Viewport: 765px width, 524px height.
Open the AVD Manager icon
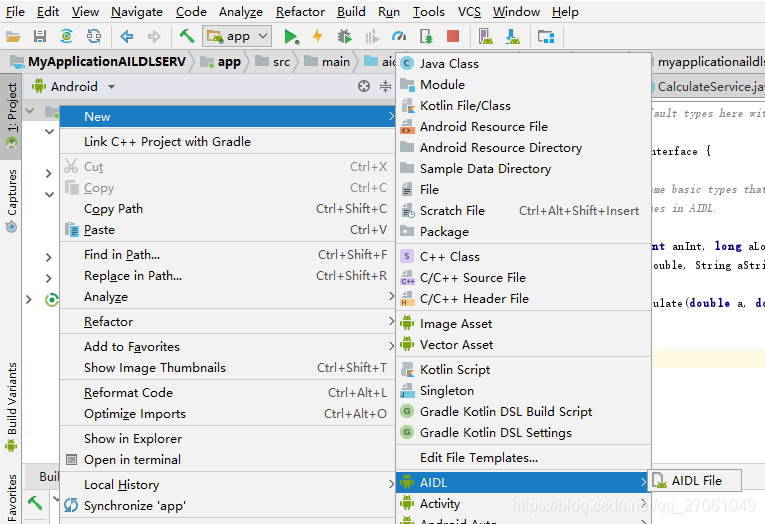(x=486, y=37)
